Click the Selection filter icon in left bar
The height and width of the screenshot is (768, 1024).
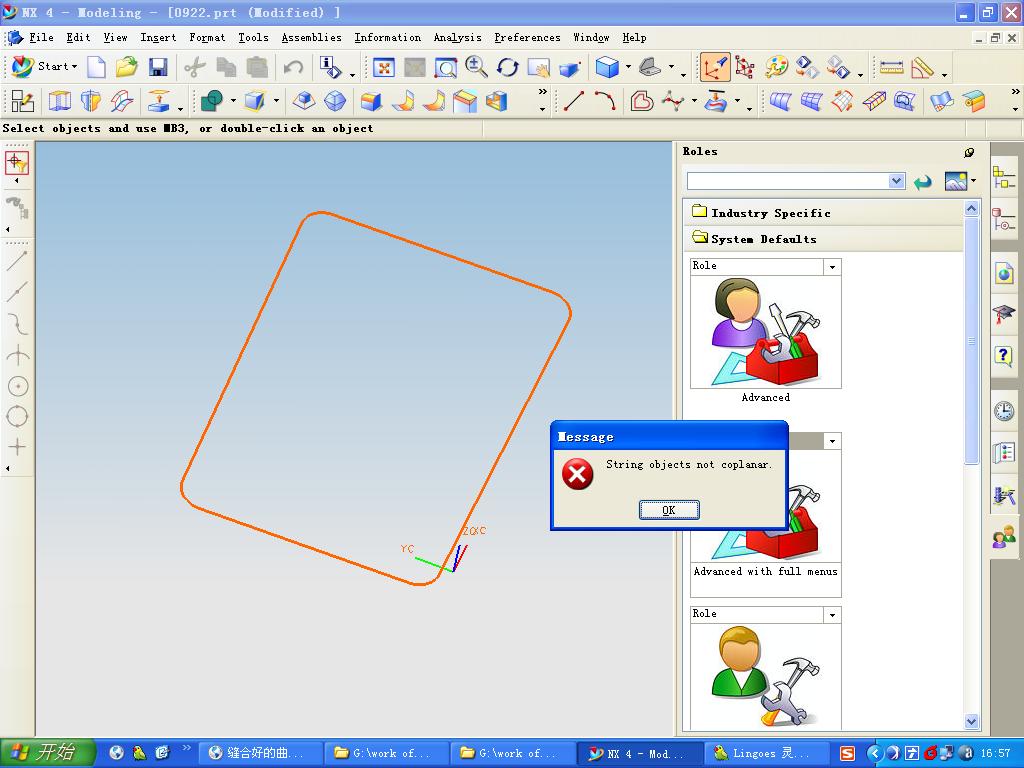coord(17,163)
